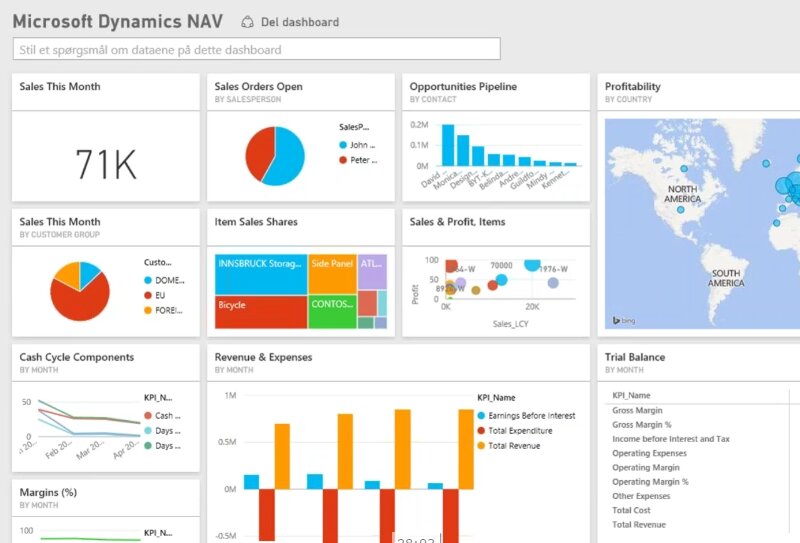Viewport: 800px width, 543px height.
Task: Click the tallest bar in Opportunities Pipeline
Action: (x=449, y=145)
